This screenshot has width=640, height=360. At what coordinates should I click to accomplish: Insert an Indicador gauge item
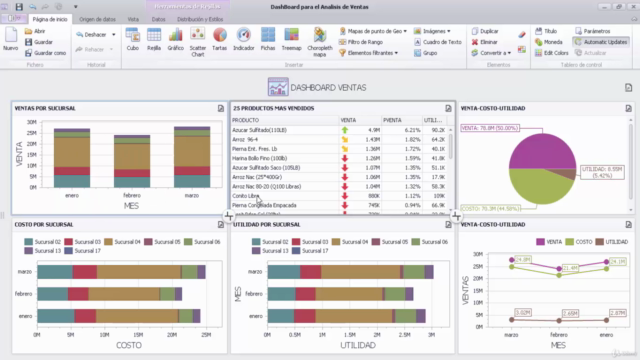pyautogui.click(x=244, y=39)
